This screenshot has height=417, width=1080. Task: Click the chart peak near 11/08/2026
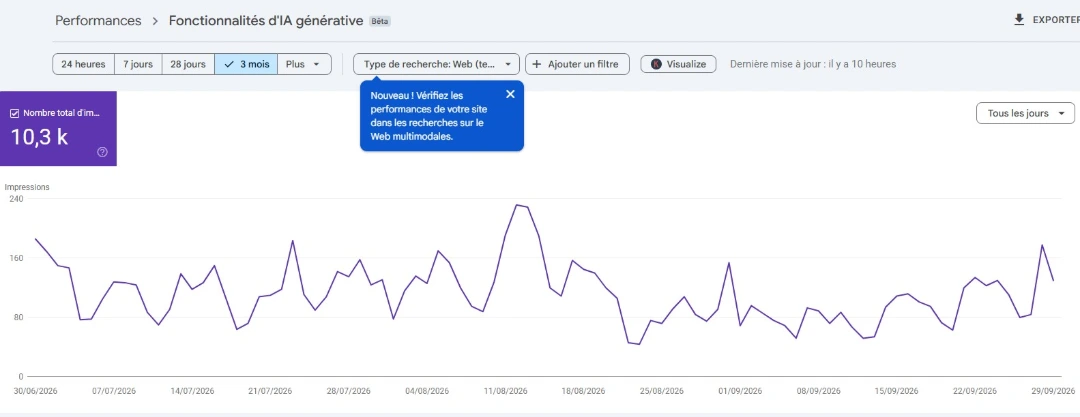[517, 205]
